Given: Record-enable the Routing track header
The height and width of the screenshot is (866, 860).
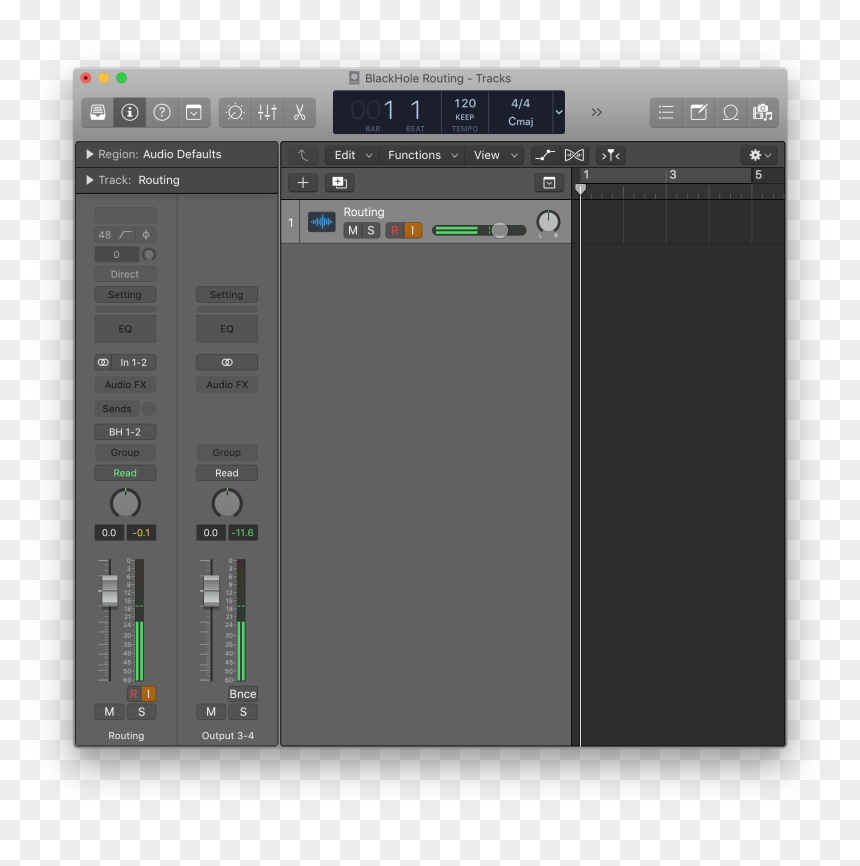Looking at the screenshot, I should tap(394, 230).
